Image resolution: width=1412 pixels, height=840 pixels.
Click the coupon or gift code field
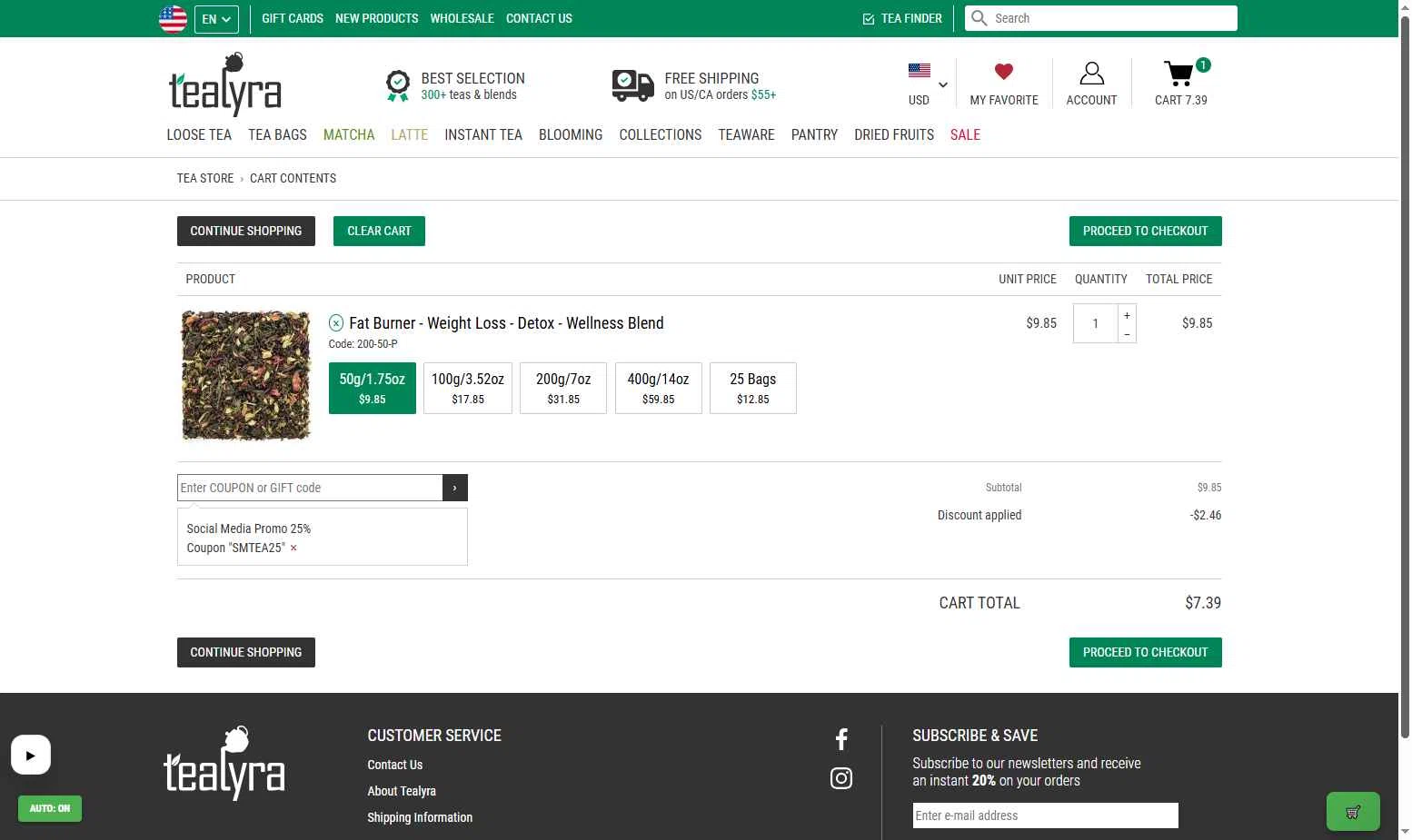click(310, 488)
